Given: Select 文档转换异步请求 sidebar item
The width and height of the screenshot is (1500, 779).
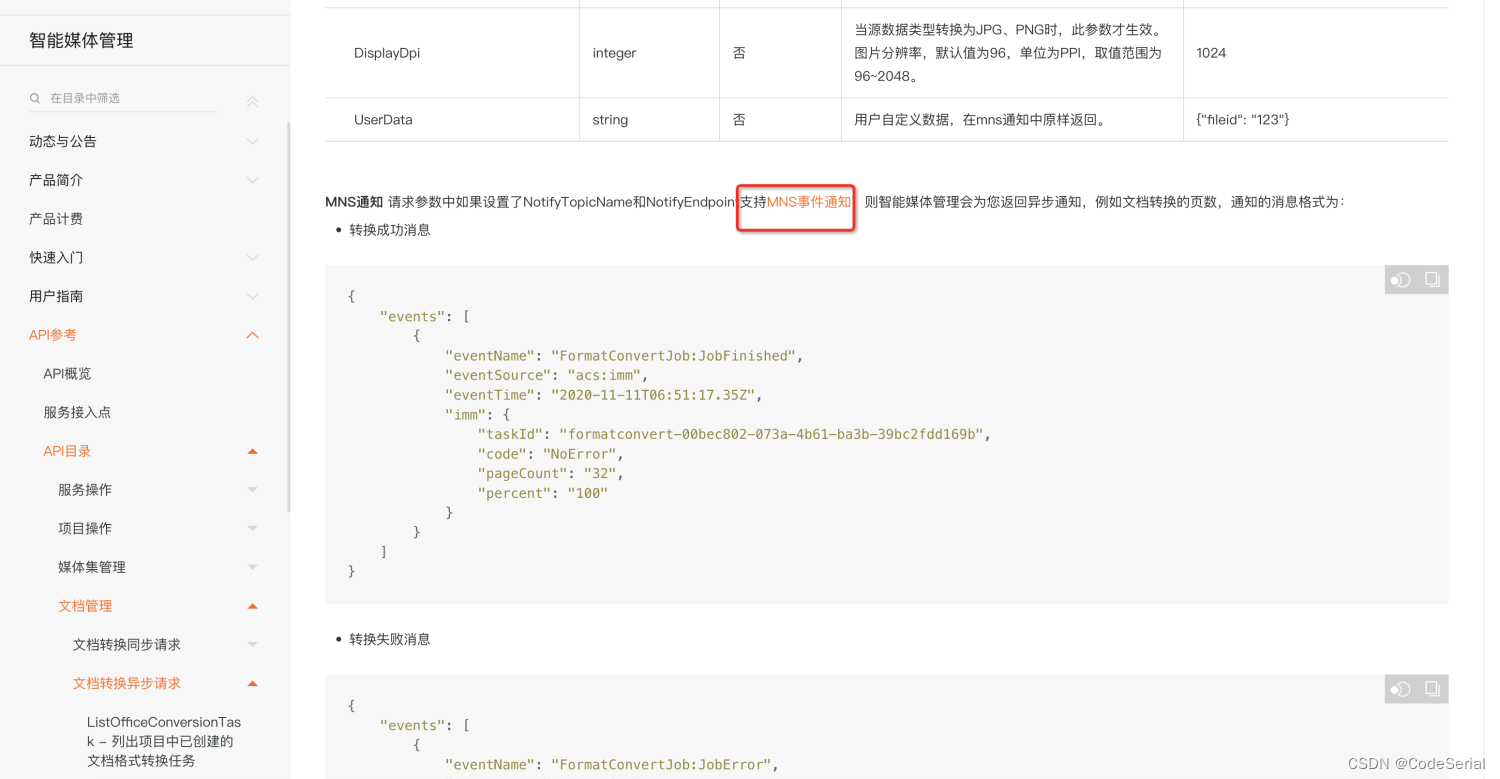Looking at the screenshot, I should pyautogui.click(x=127, y=683).
